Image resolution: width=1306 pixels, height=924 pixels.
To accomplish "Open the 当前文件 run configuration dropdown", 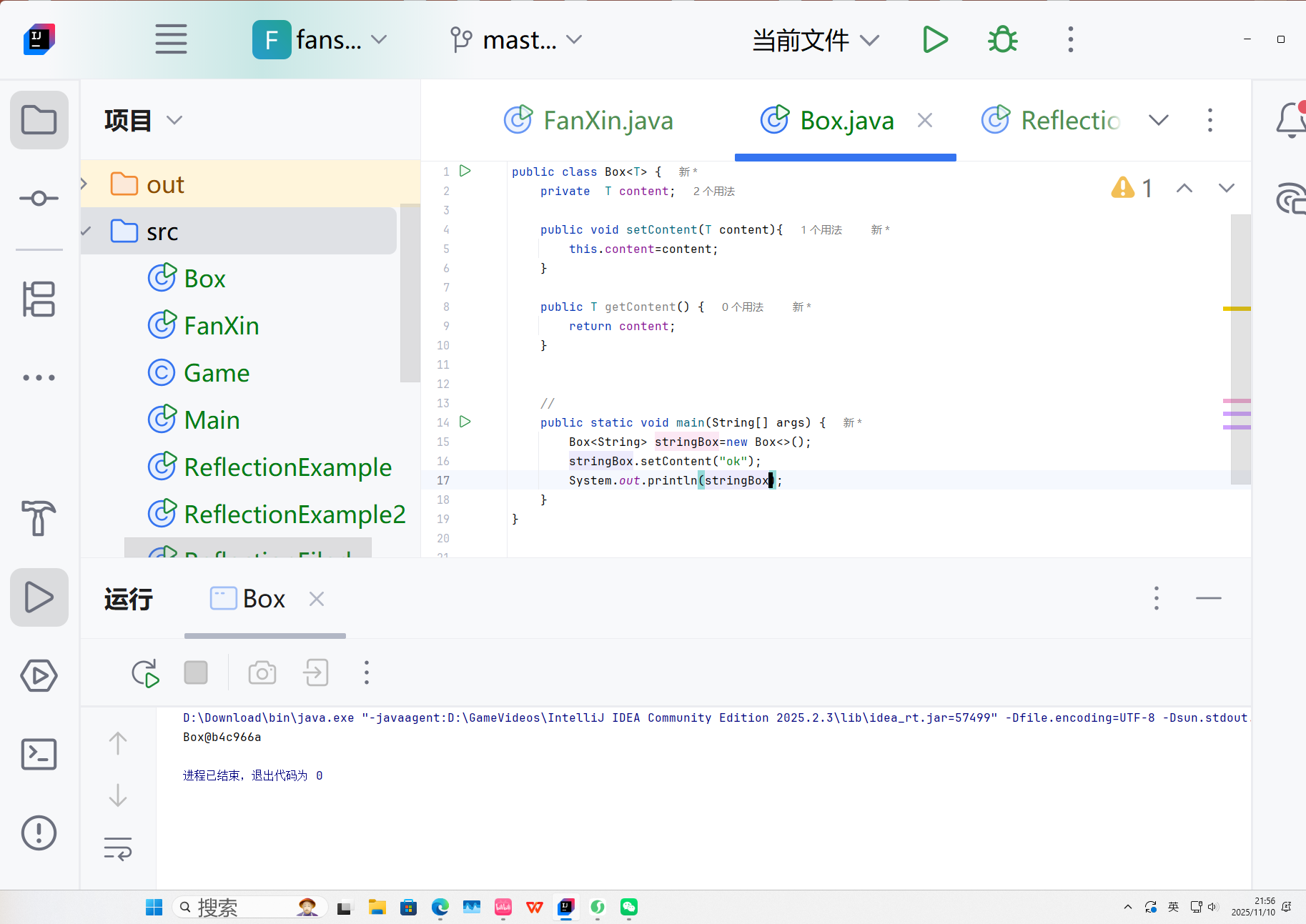I will (x=816, y=40).
